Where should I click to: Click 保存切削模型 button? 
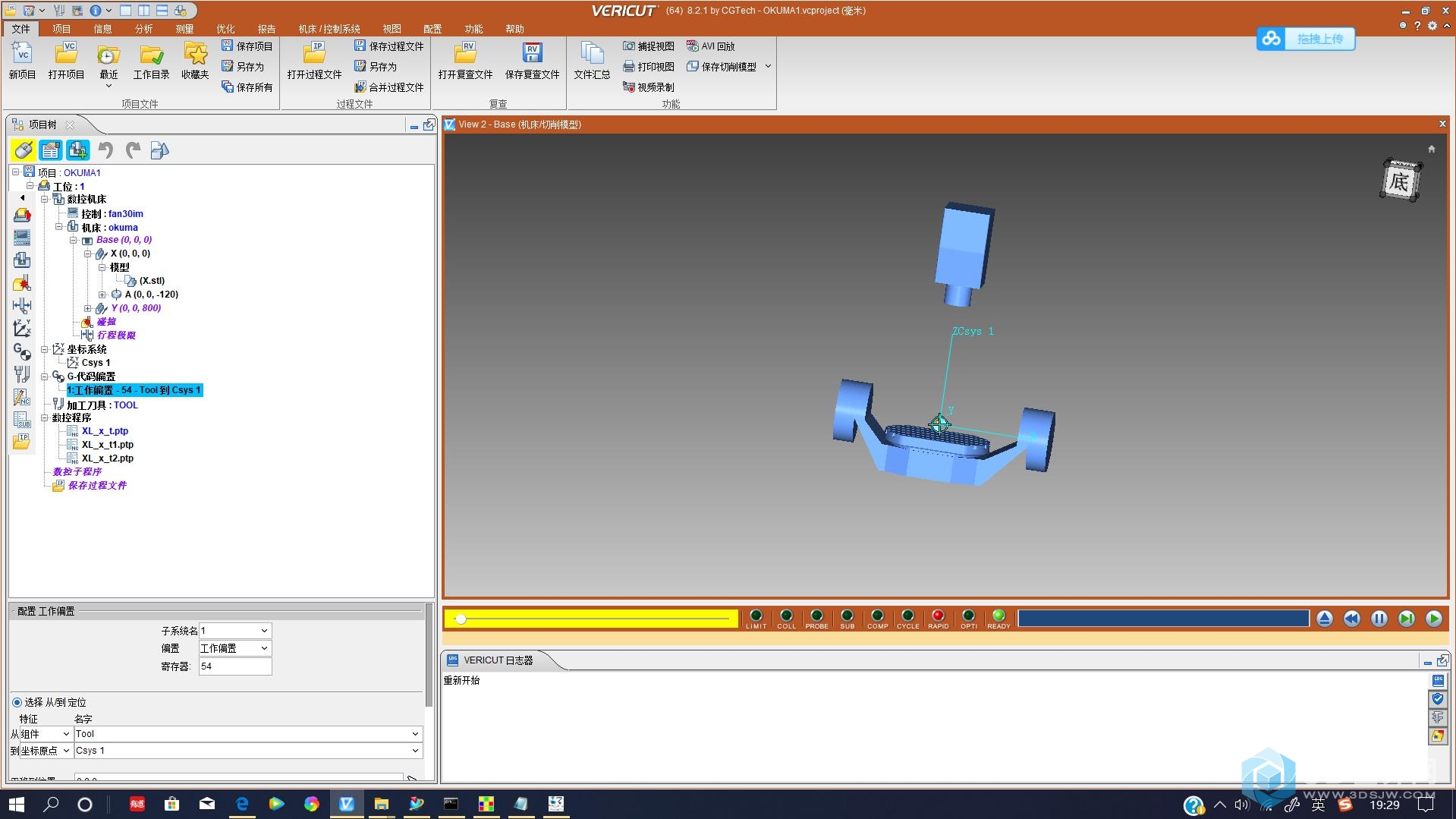[x=722, y=67]
